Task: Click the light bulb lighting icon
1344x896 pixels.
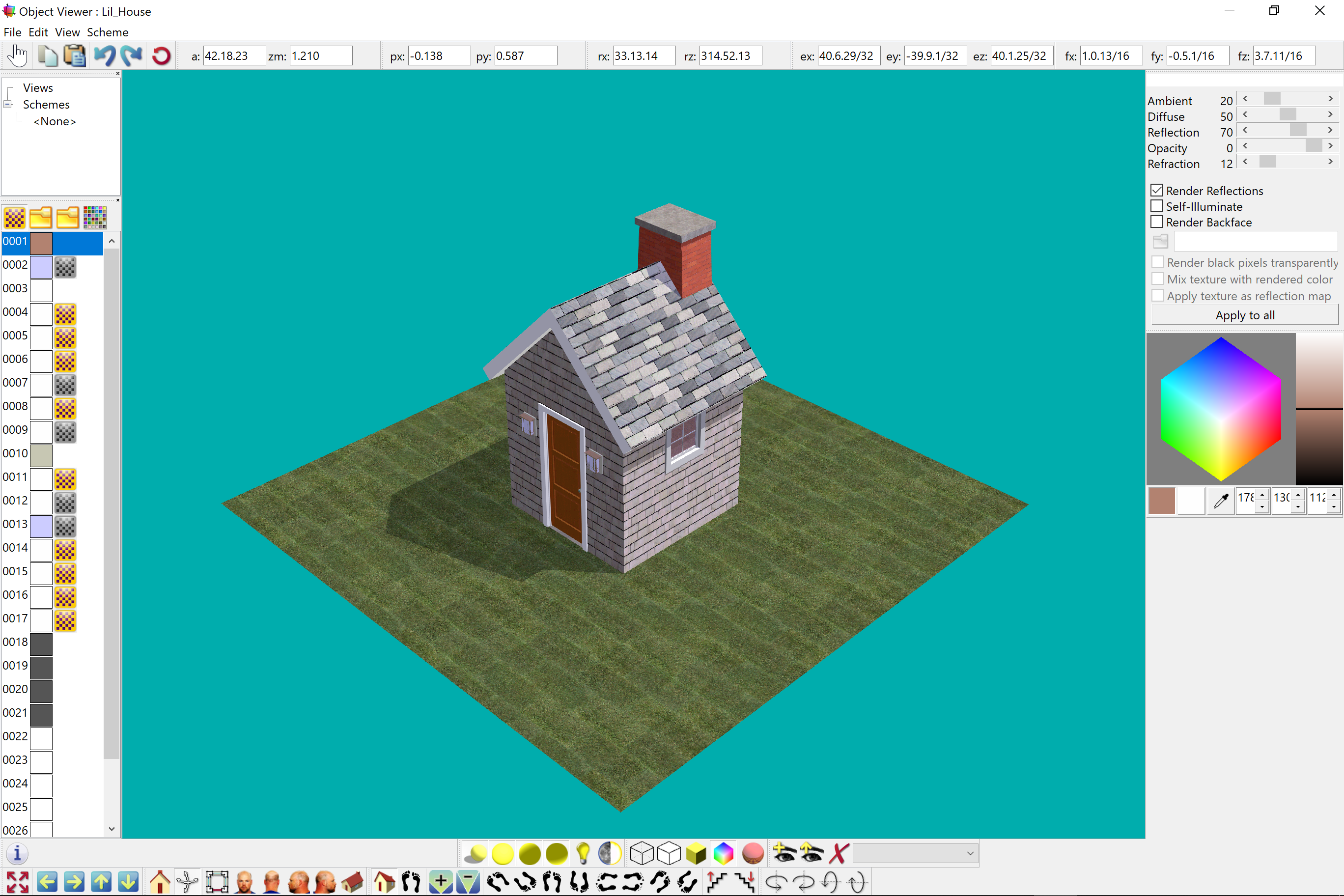Action: (x=583, y=853)
